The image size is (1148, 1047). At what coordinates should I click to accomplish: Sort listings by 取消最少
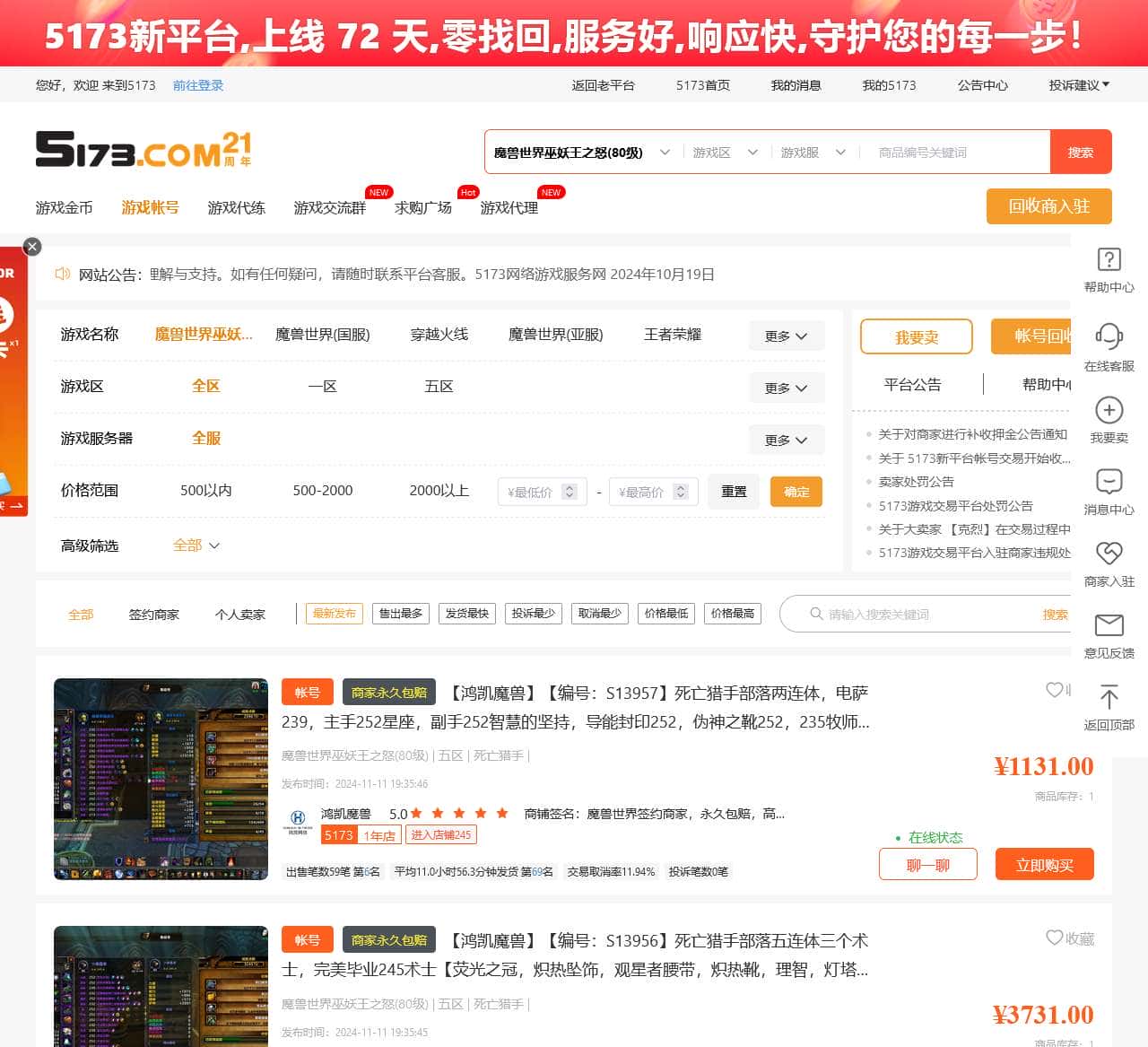[x=599, y=614]
